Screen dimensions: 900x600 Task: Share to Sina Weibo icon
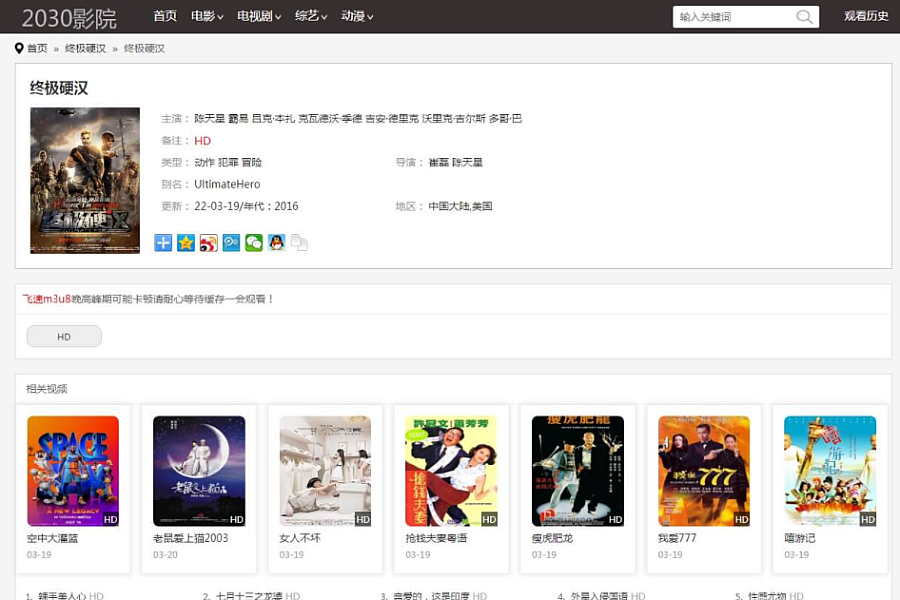208,243
